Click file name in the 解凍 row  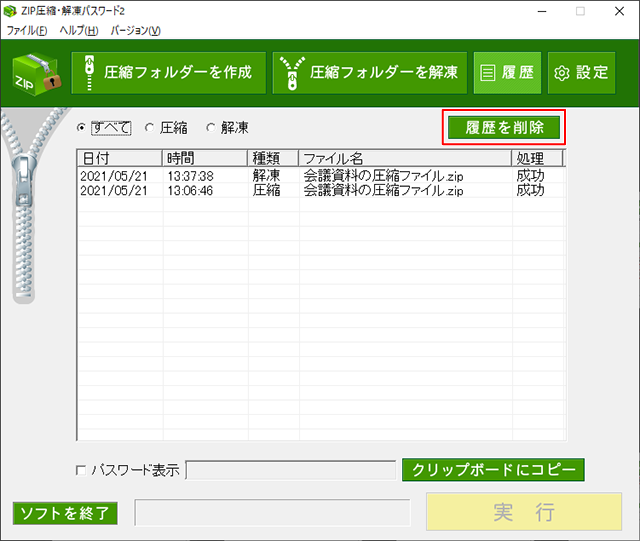point(383,176)
